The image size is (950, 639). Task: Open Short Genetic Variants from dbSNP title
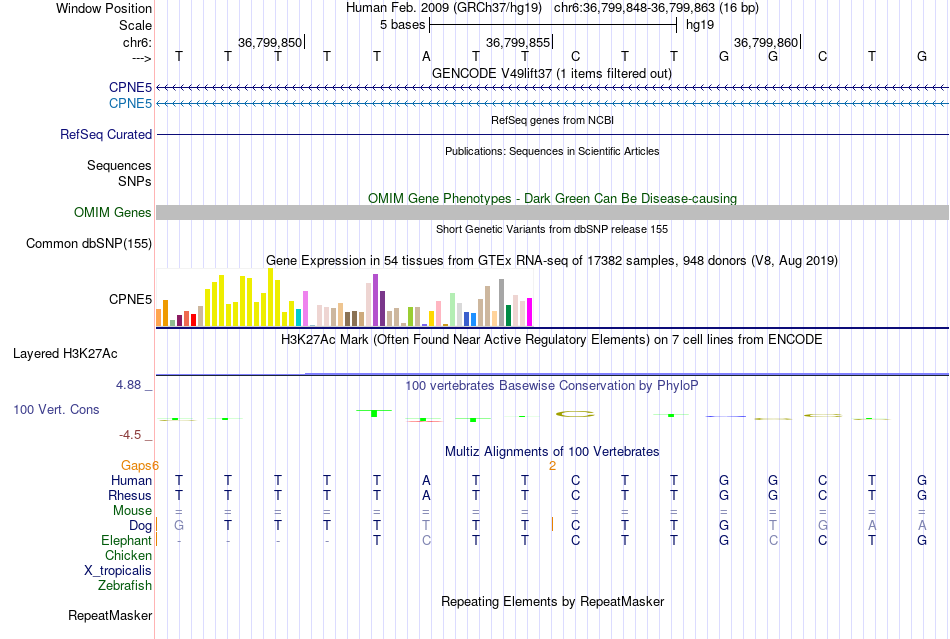(552, 230)
